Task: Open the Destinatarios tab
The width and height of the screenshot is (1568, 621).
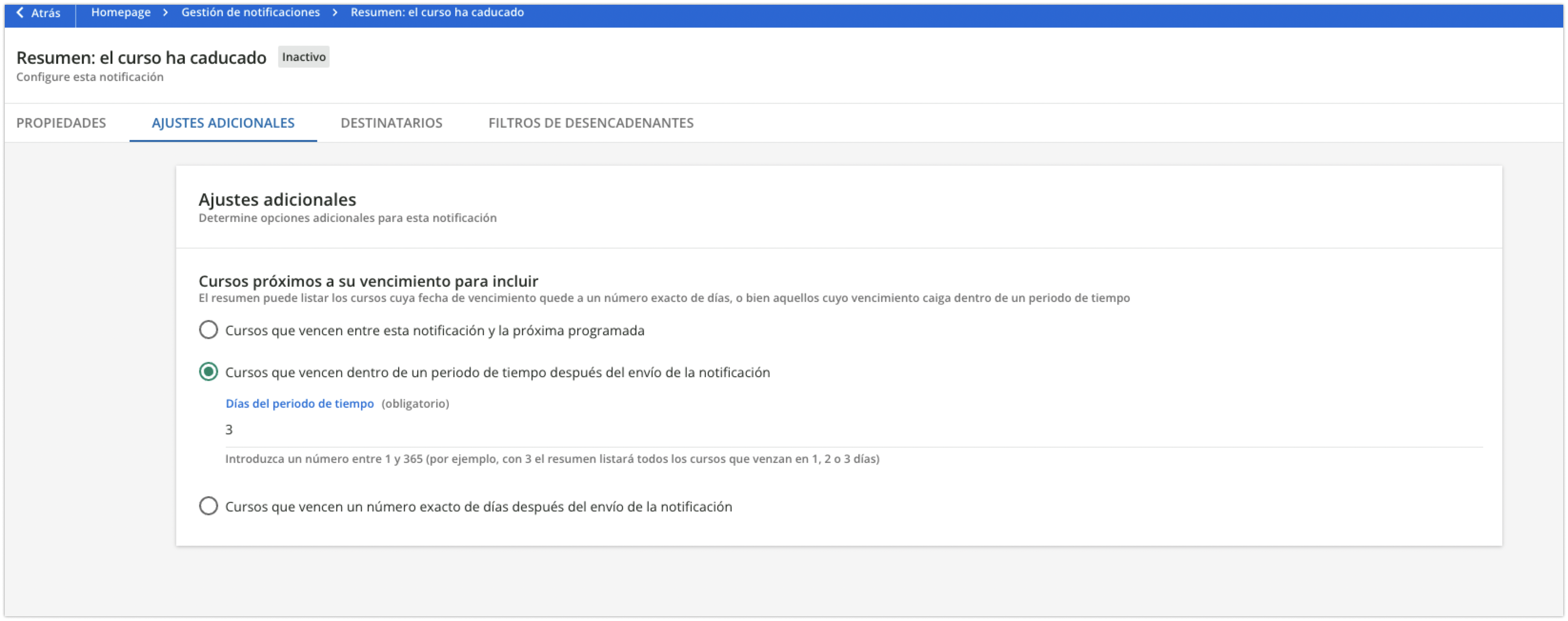Action: tap(392, 123)
